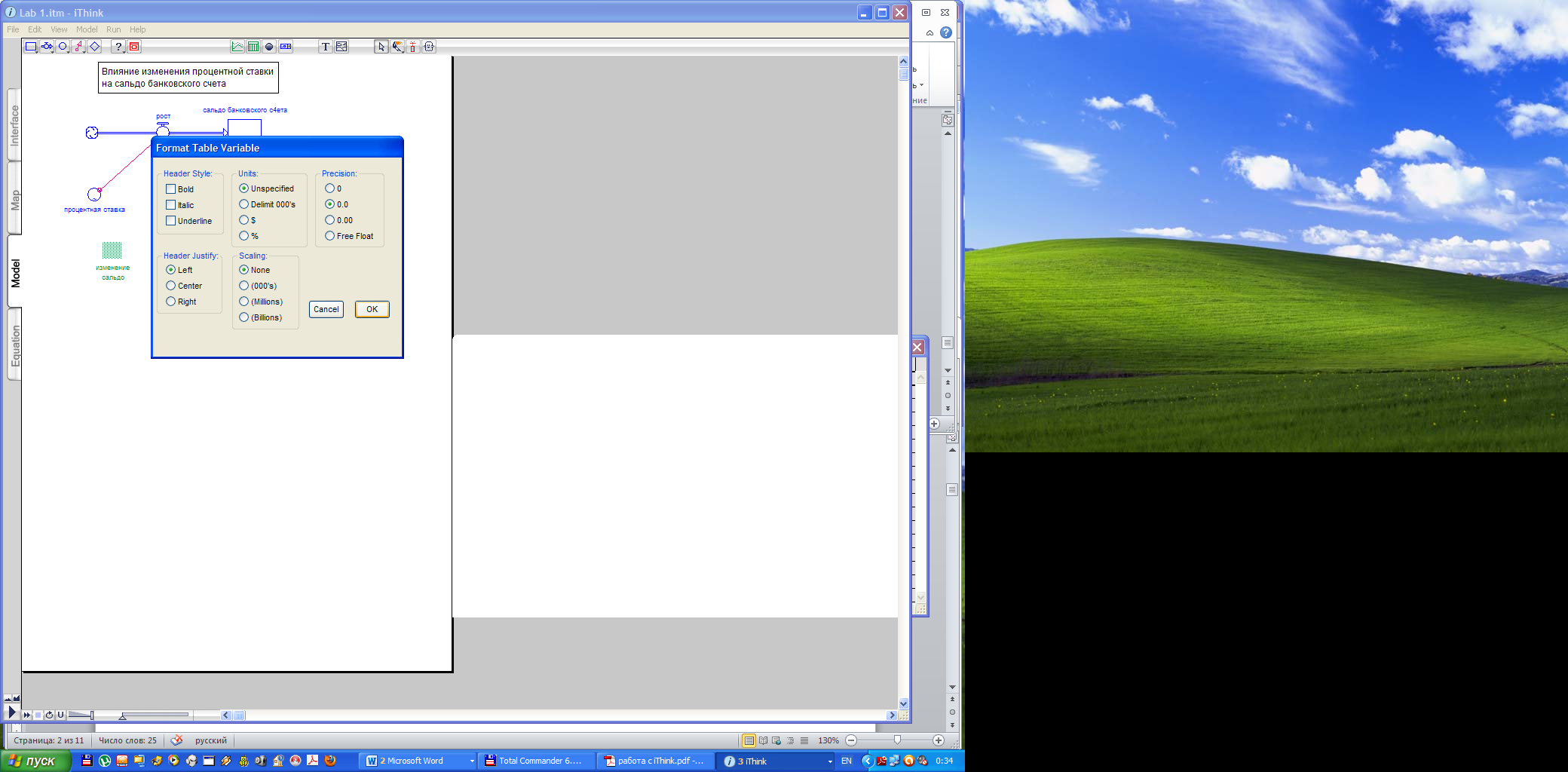Open Total Commander from the taskbar

(x=538, y=761)
